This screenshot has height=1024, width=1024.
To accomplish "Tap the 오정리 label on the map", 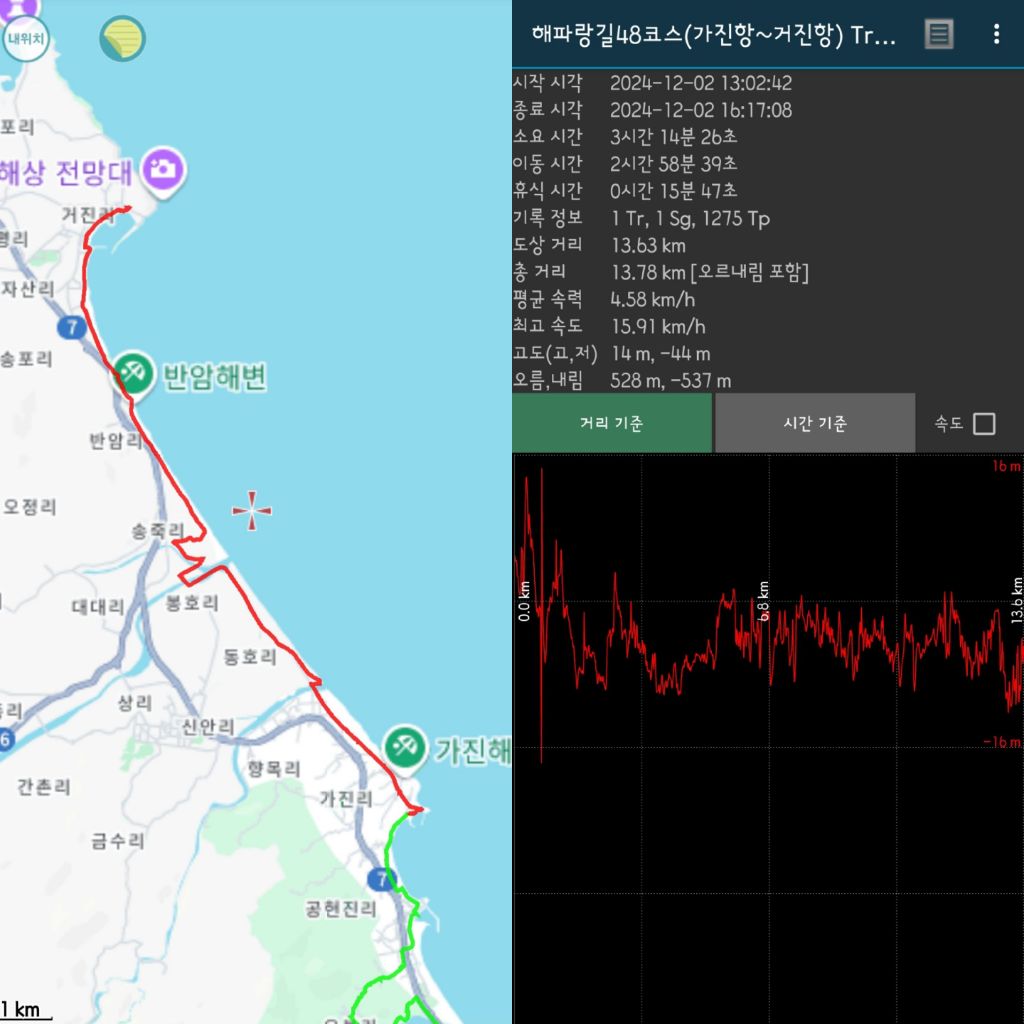I will 30,506.
